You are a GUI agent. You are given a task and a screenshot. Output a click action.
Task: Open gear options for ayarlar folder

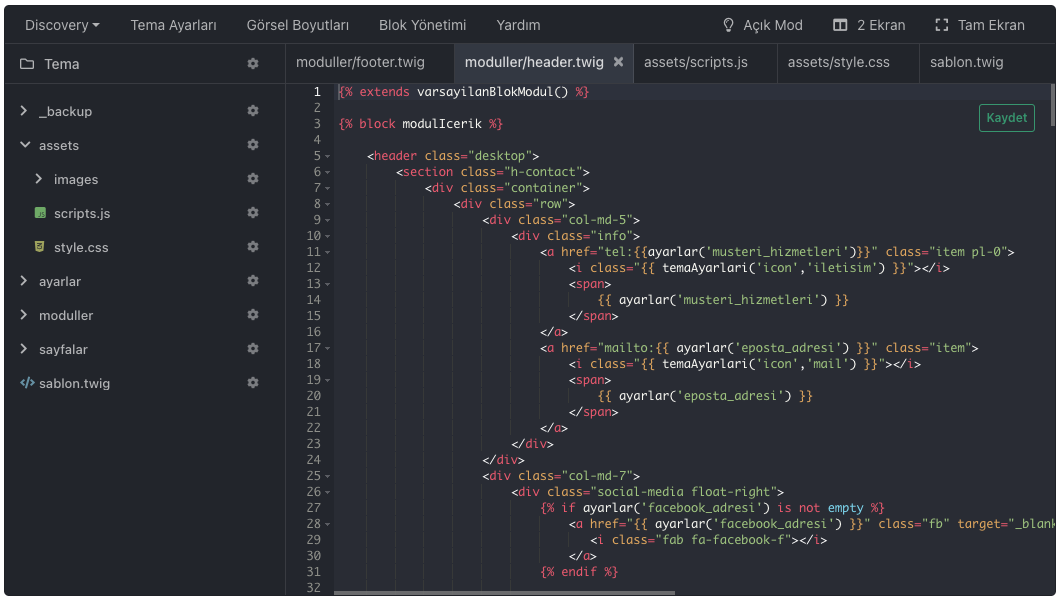tap(253, 281)
